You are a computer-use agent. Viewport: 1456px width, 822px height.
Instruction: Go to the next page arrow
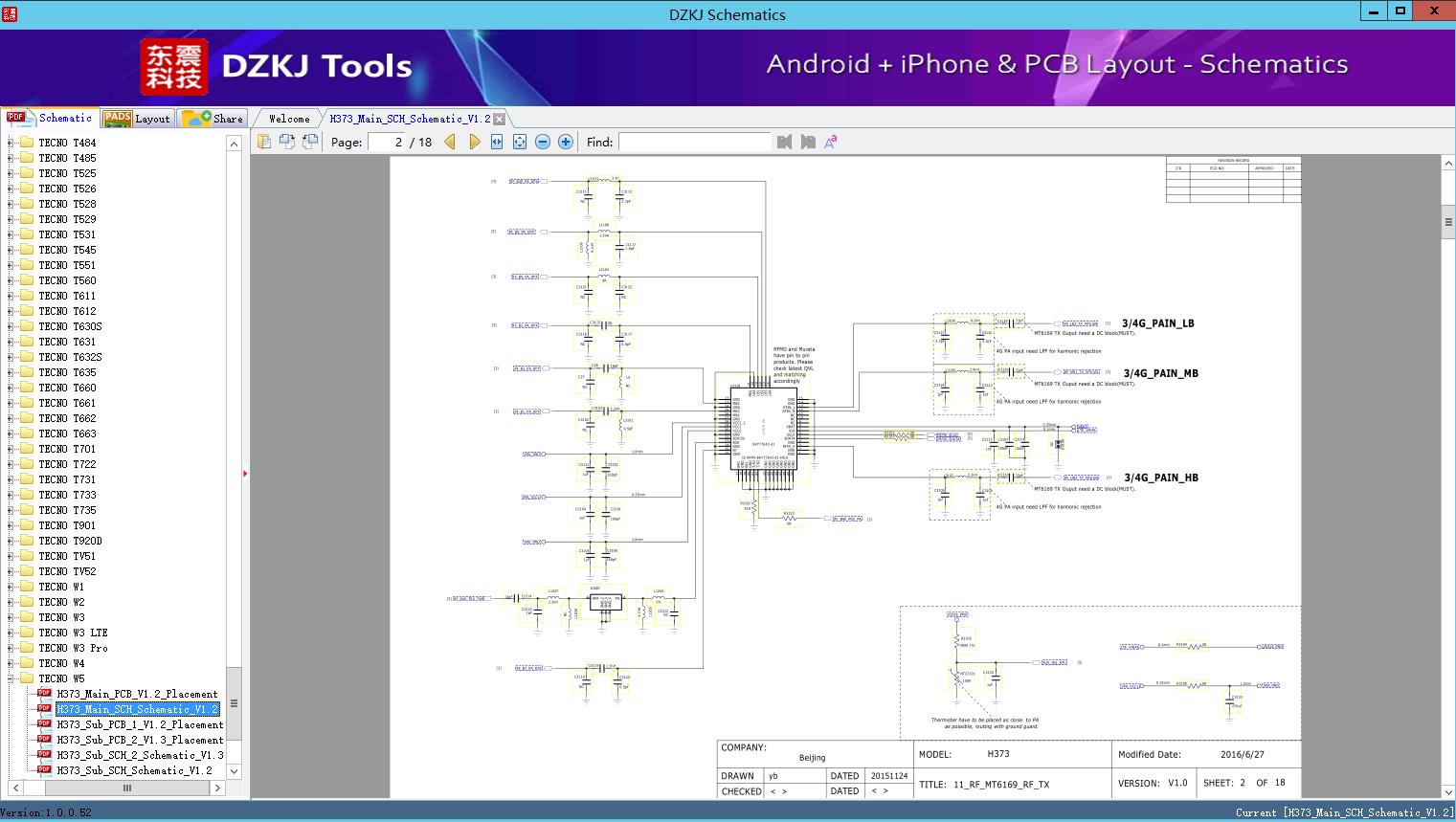click(x=474, y=142)
